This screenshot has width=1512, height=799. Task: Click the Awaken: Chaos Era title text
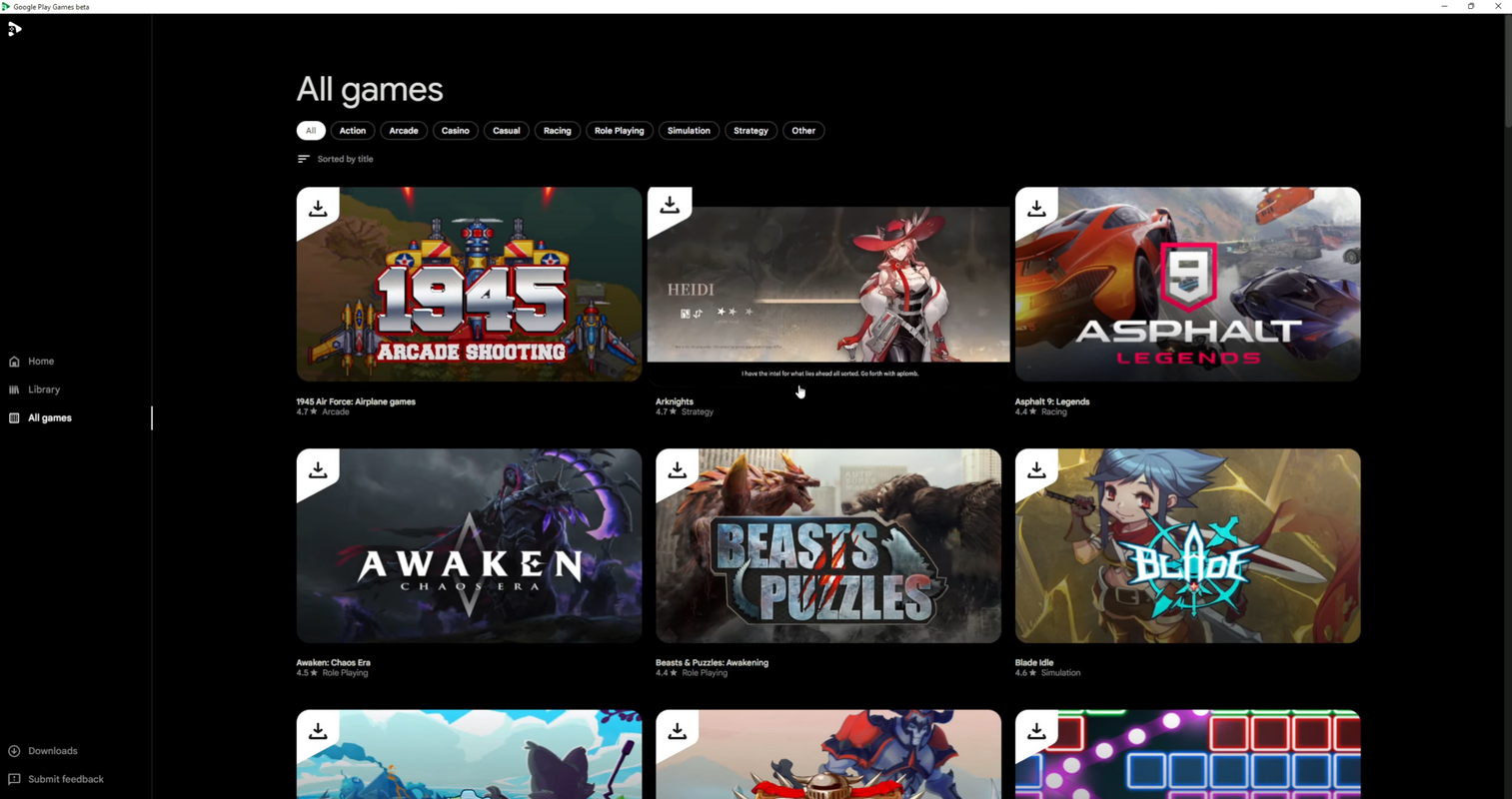(333, 662)
